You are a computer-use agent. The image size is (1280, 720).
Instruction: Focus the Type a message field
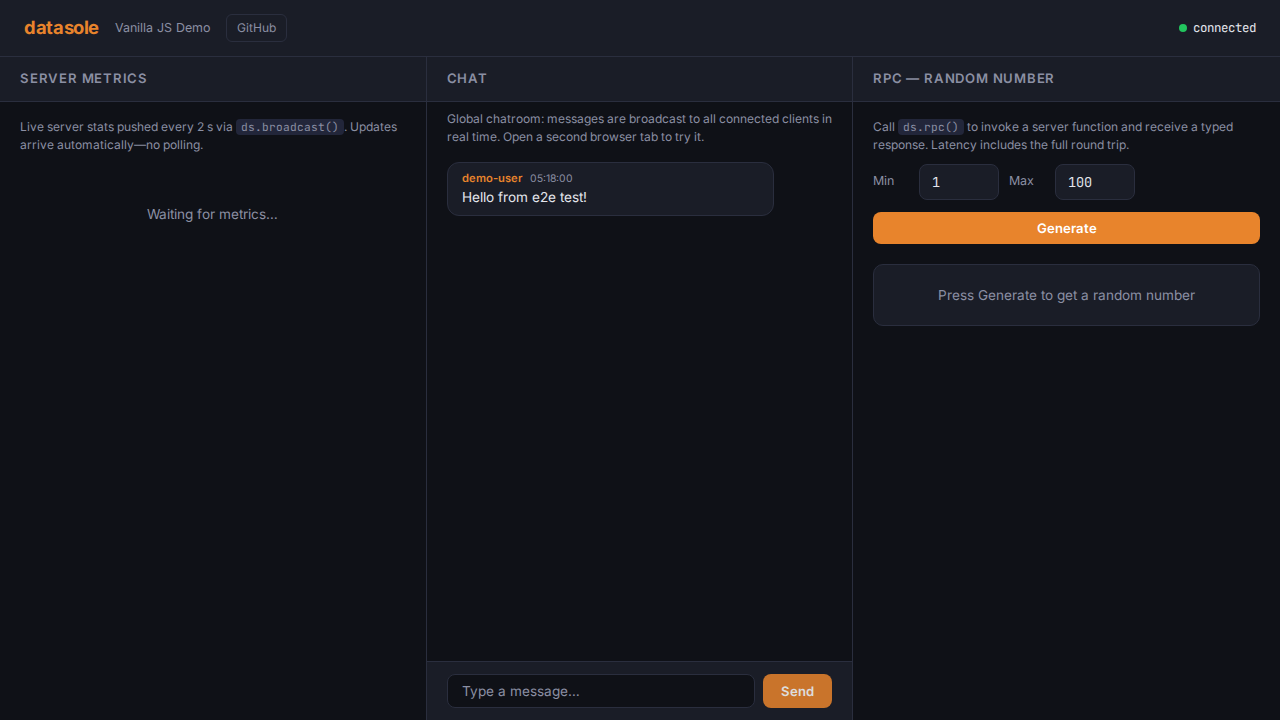(601, 691)
